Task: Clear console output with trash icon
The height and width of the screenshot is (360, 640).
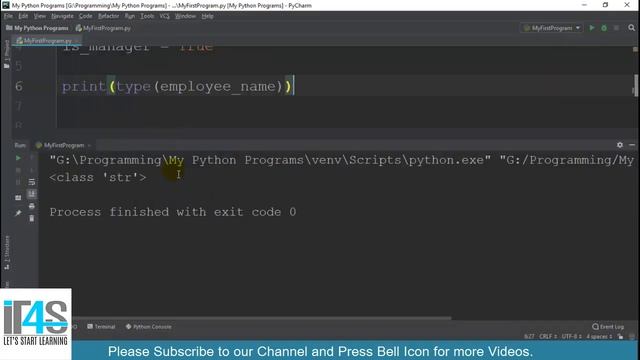Action: click(31, 218)
